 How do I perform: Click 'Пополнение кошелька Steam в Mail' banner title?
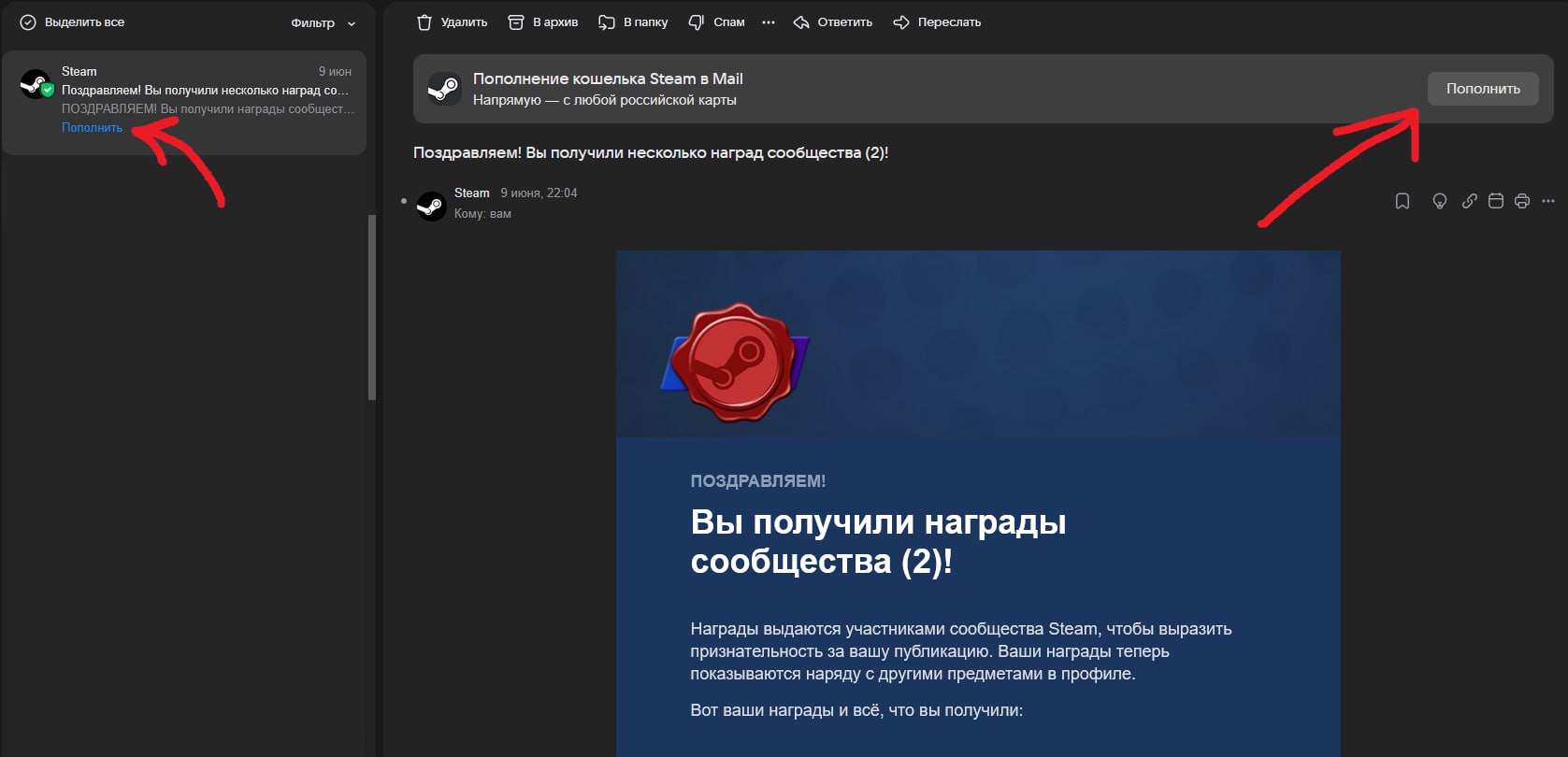click(608, 79)
